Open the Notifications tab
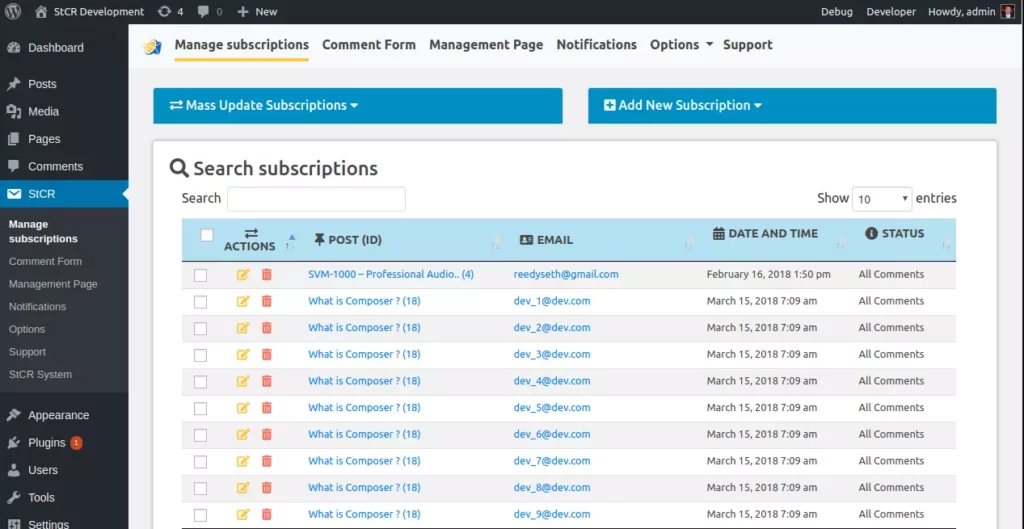Screen dimensions: 1024x529 (596, 45)
